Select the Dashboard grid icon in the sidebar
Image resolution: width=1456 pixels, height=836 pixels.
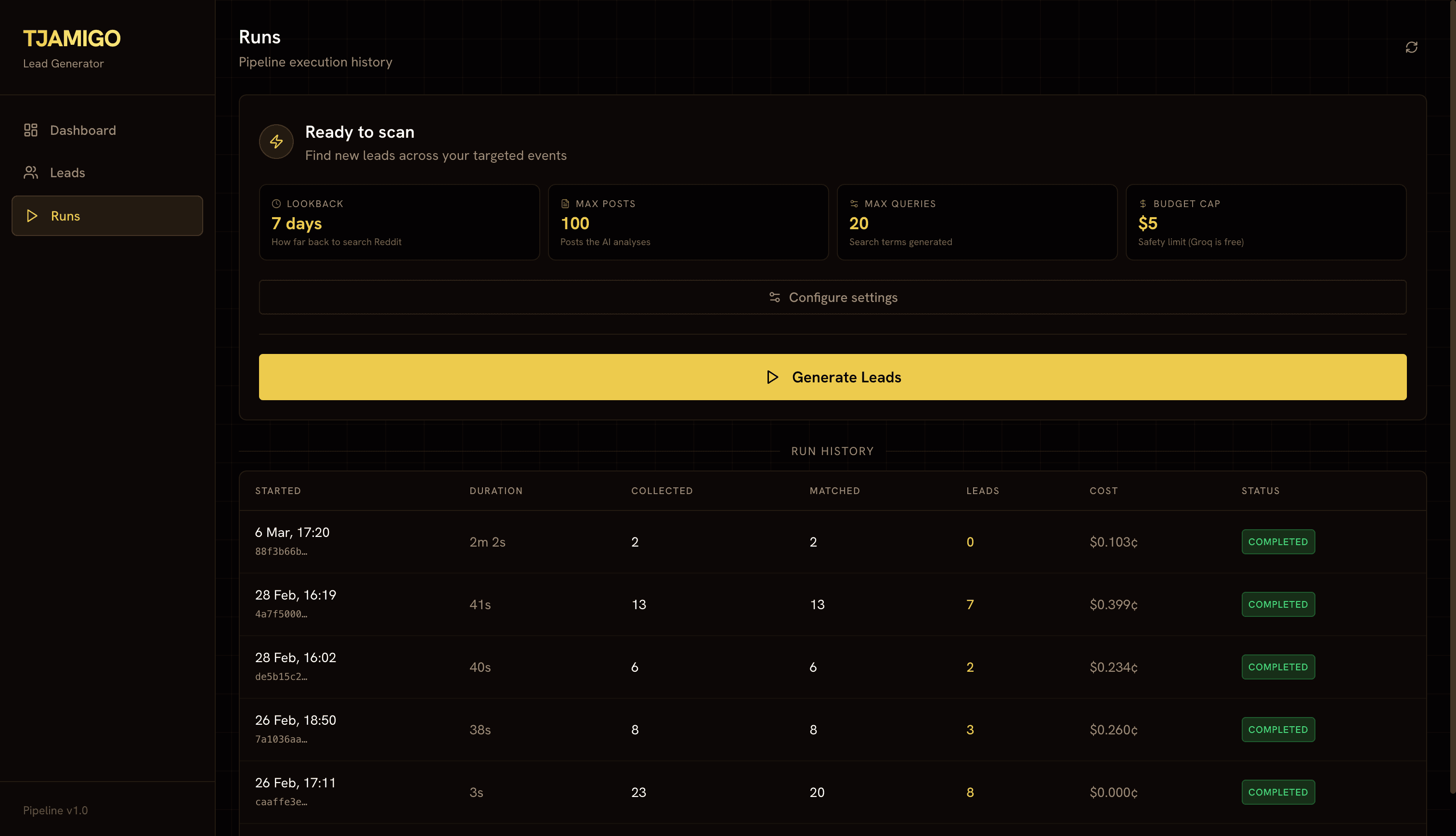point(31,130)
